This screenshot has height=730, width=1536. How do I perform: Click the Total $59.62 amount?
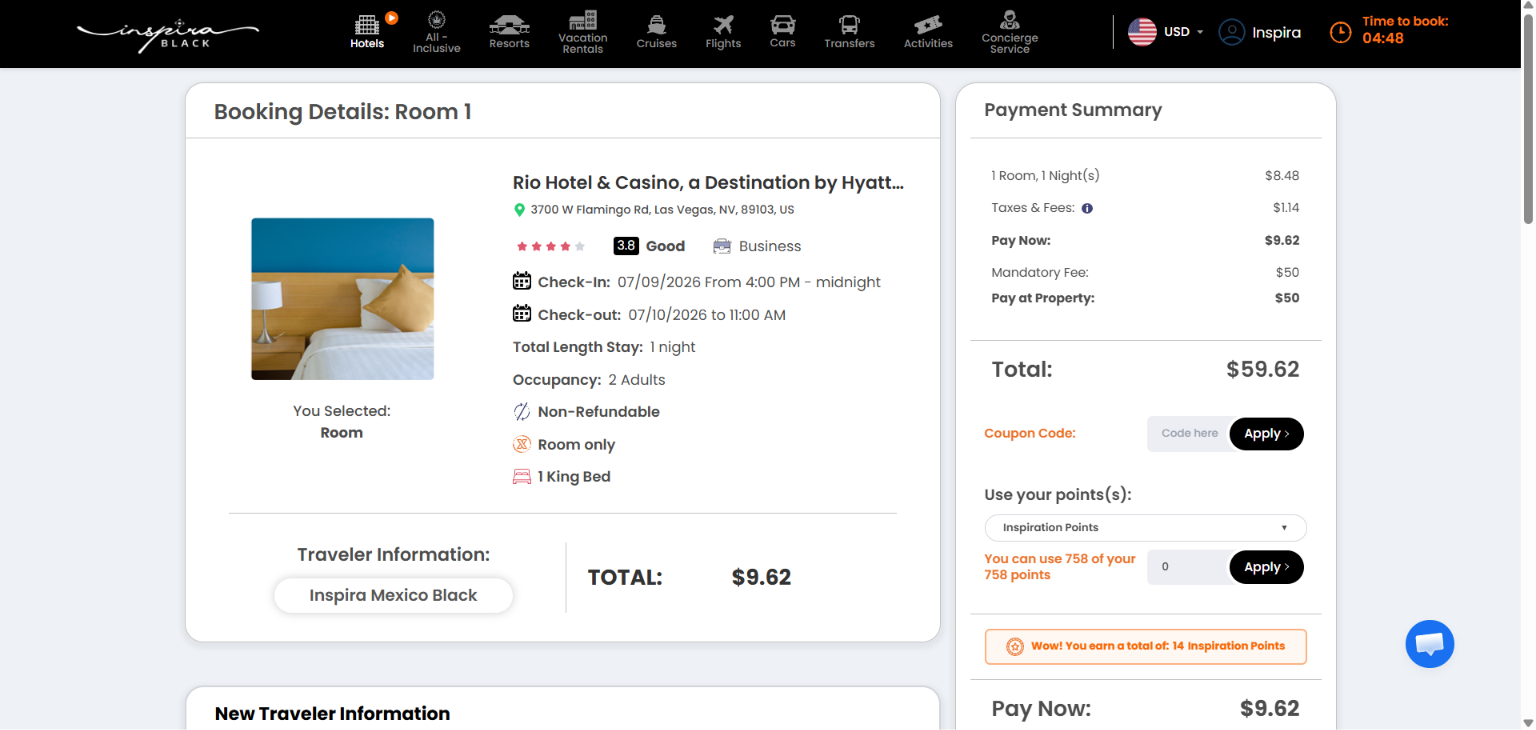click(1263, 370)
